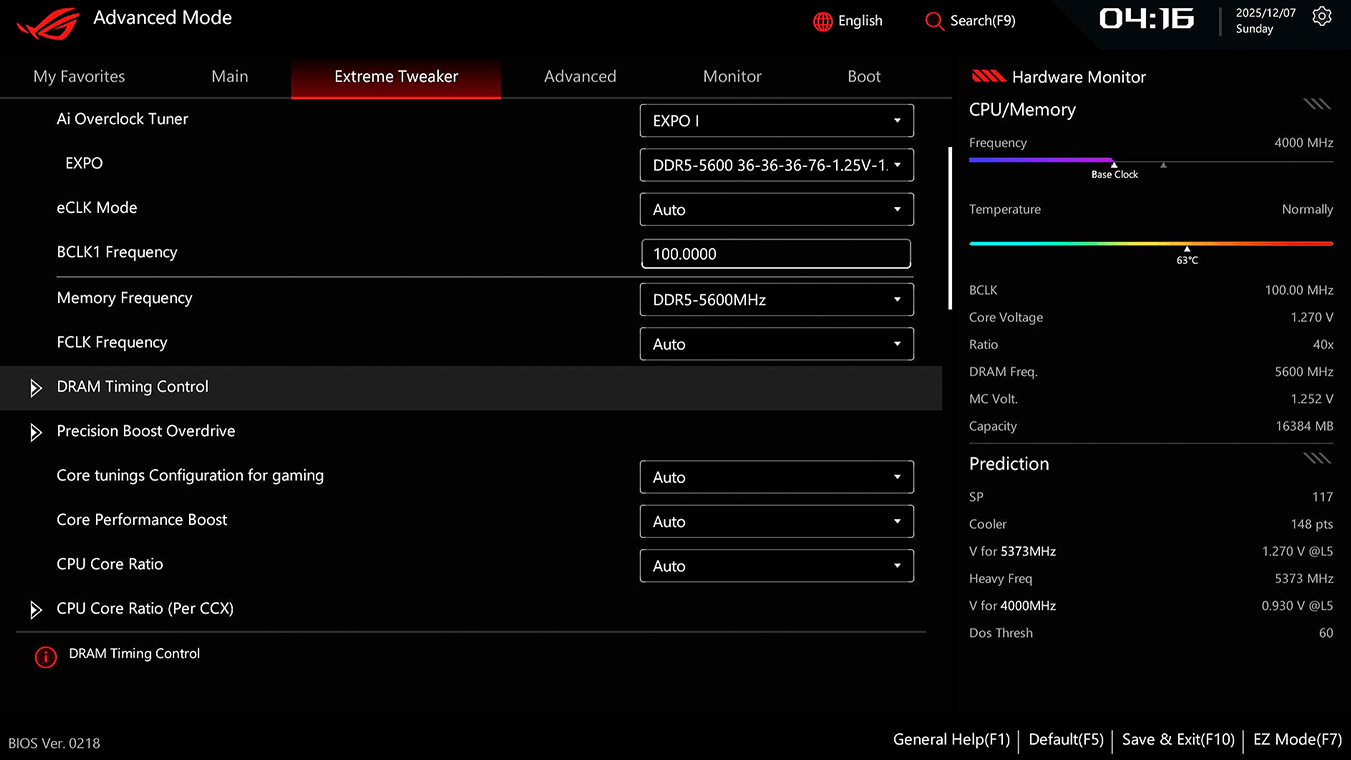Image resolution: width=1351 pixels, height=760 pixels.
Task: Expand the Precision Boost Overdrive arrow
Action: tap(36, 432)
